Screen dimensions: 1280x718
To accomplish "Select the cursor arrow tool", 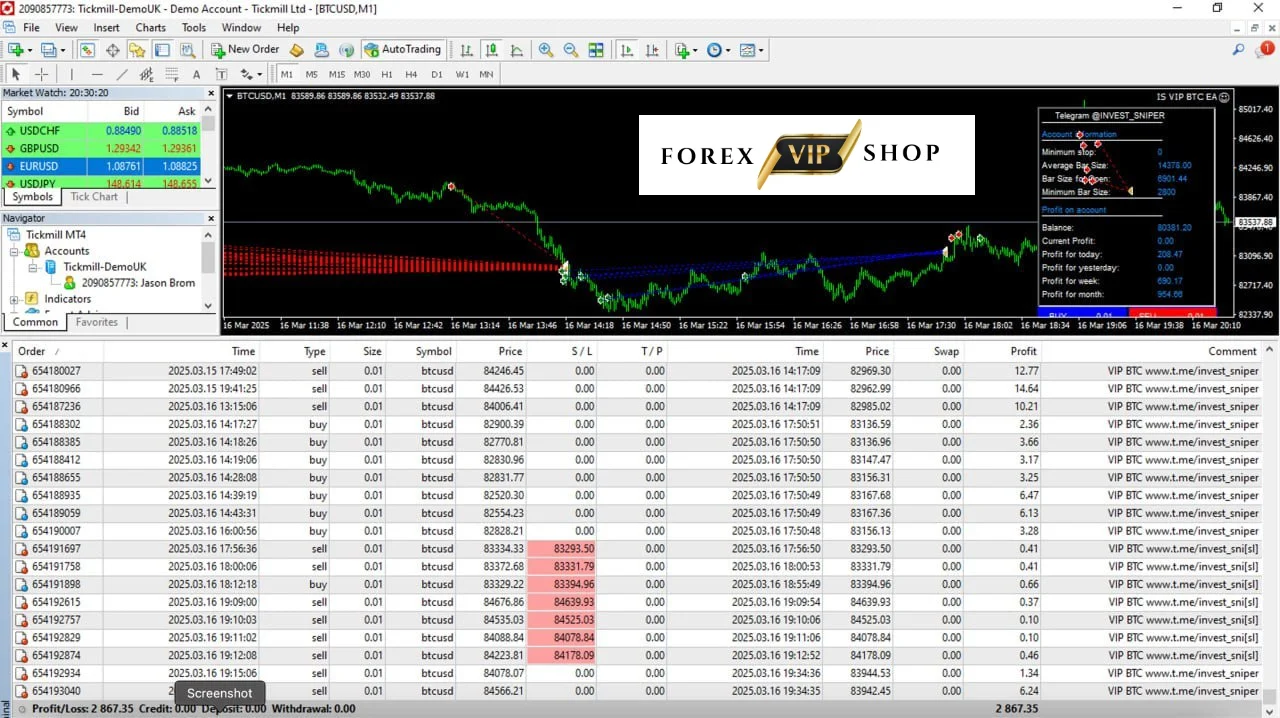I will click(x=16, y=74).
